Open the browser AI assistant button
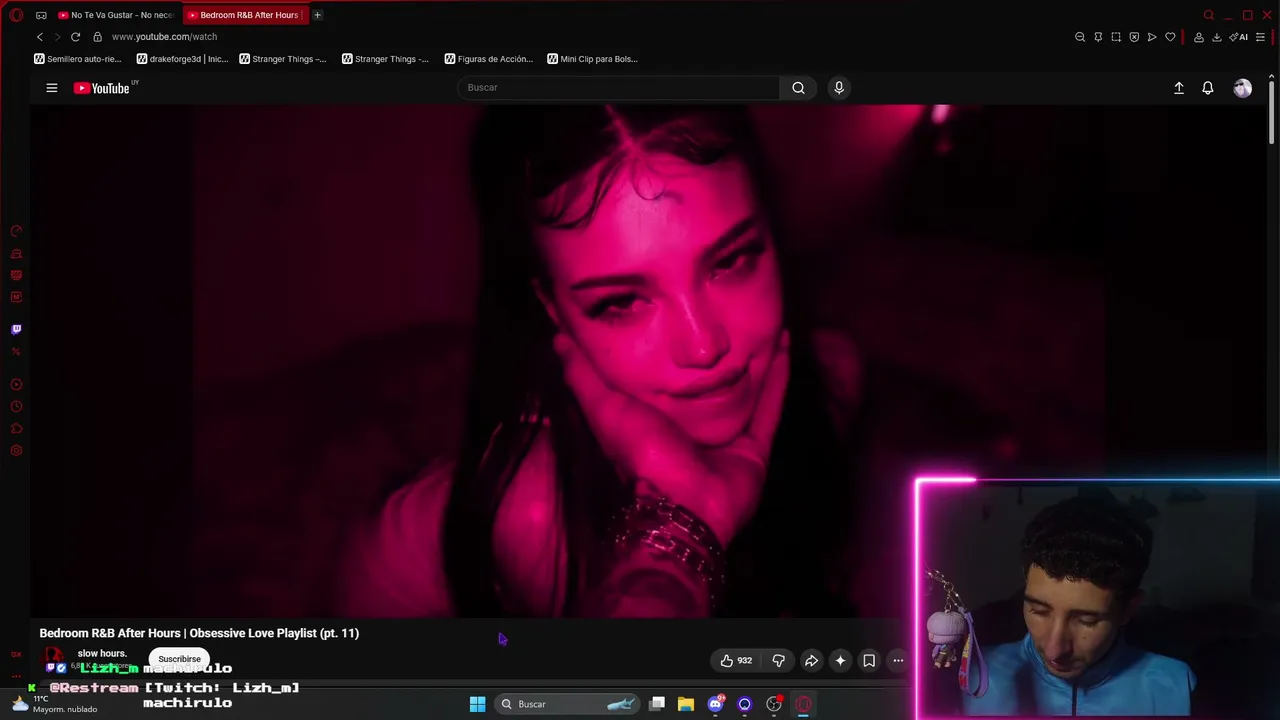The width and height of the screenshot is (1280, 720). tap(1240, 37)
